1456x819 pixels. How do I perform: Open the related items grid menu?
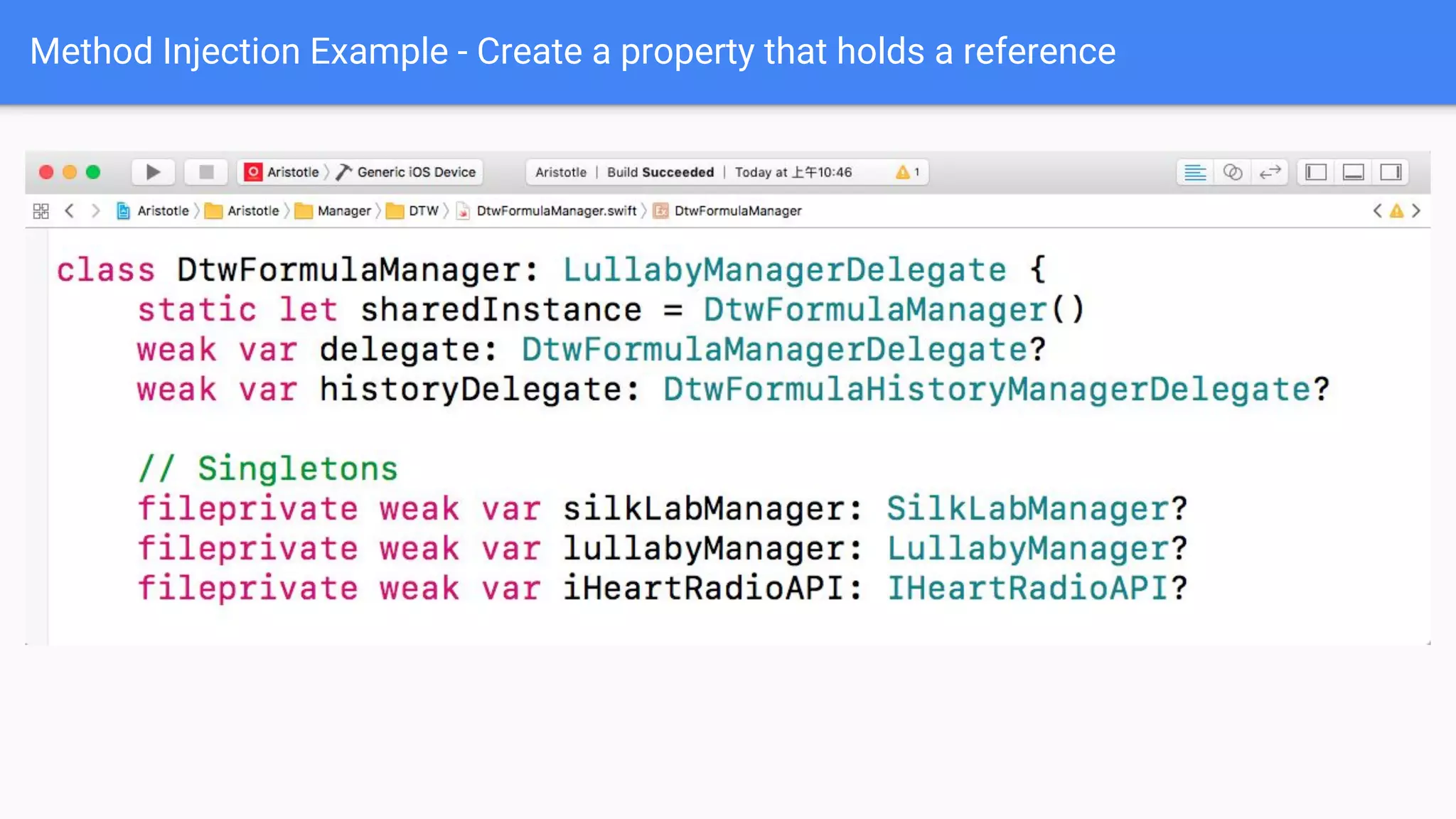tap(41, 211)
